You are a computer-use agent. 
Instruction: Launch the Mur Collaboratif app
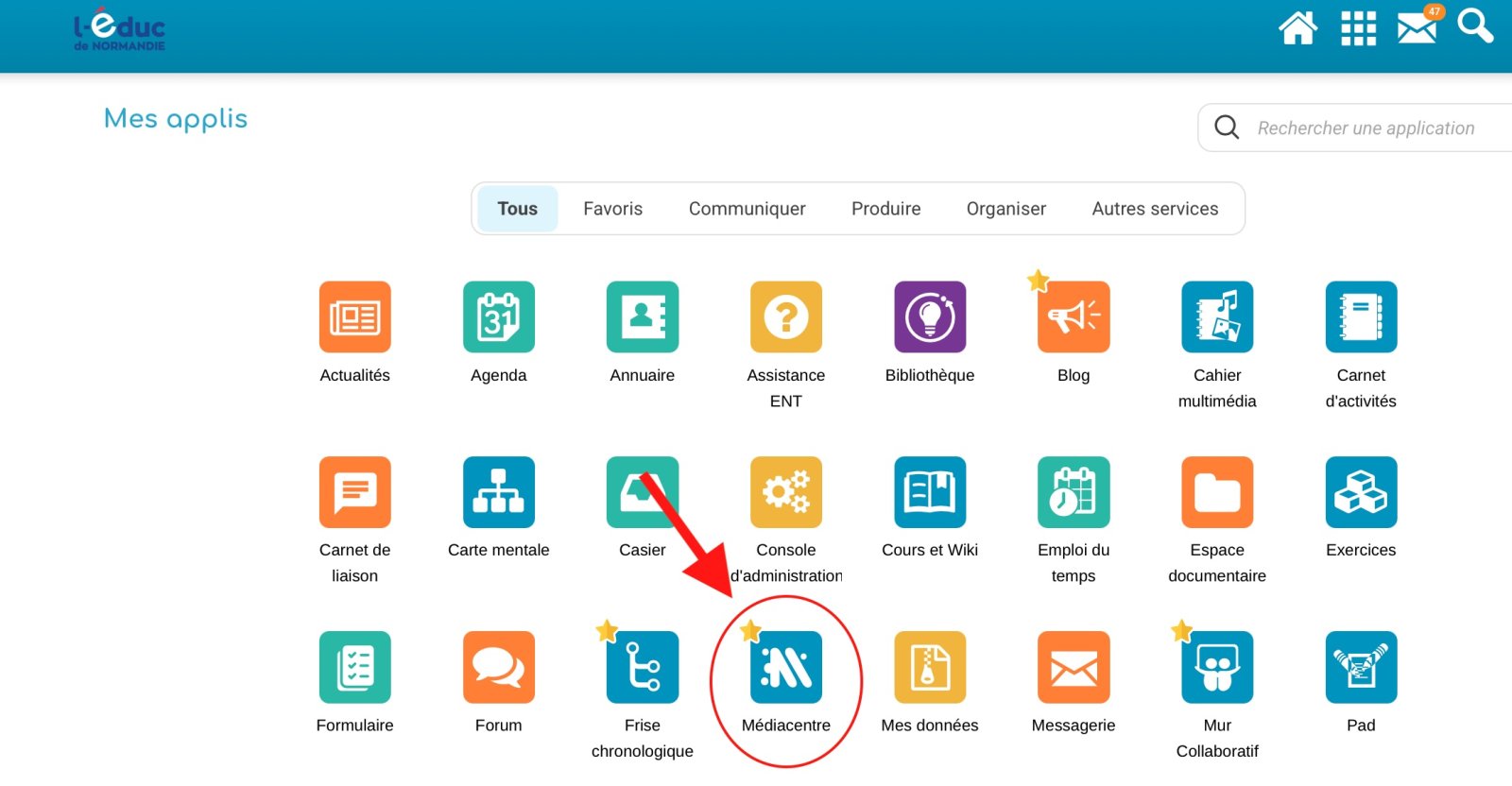[x=1216, y=667]
